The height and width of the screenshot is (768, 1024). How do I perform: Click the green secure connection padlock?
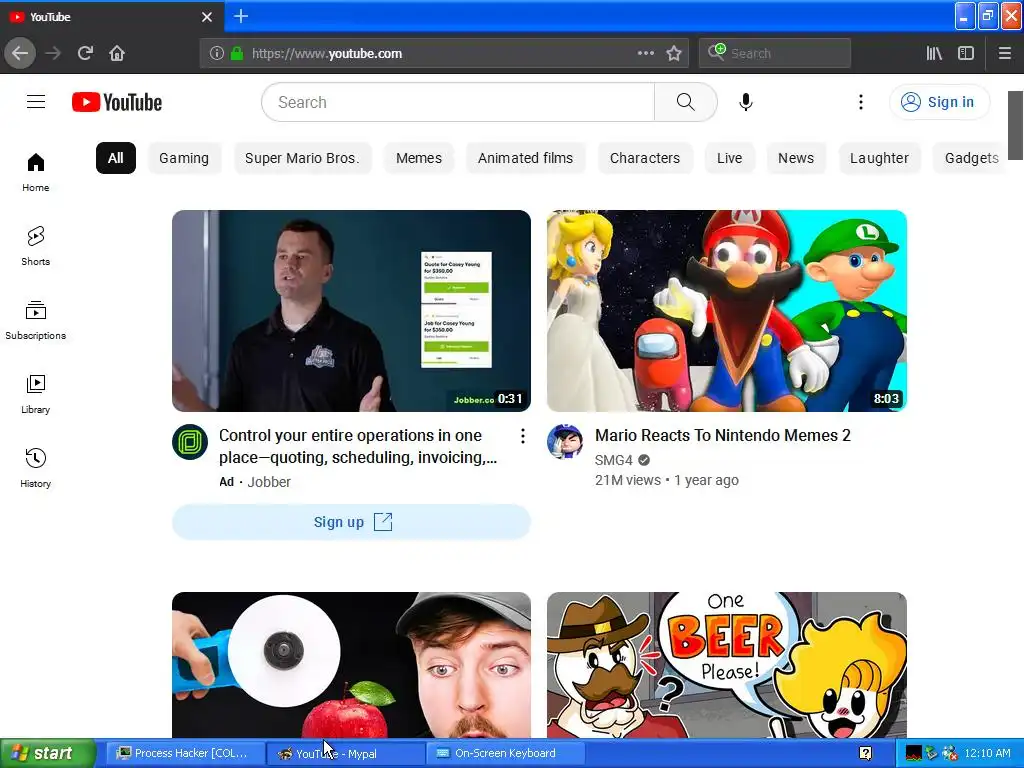[237, 53]
